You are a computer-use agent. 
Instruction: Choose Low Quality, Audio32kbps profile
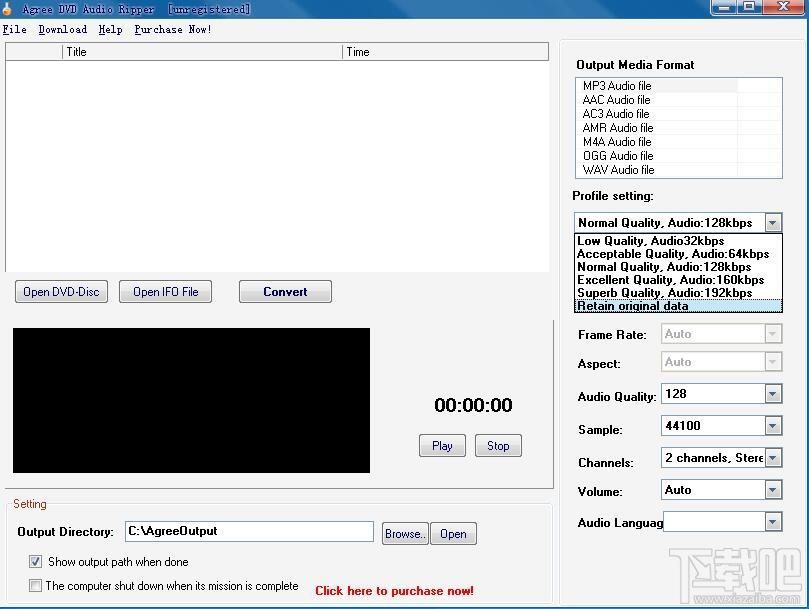point(678,241)
